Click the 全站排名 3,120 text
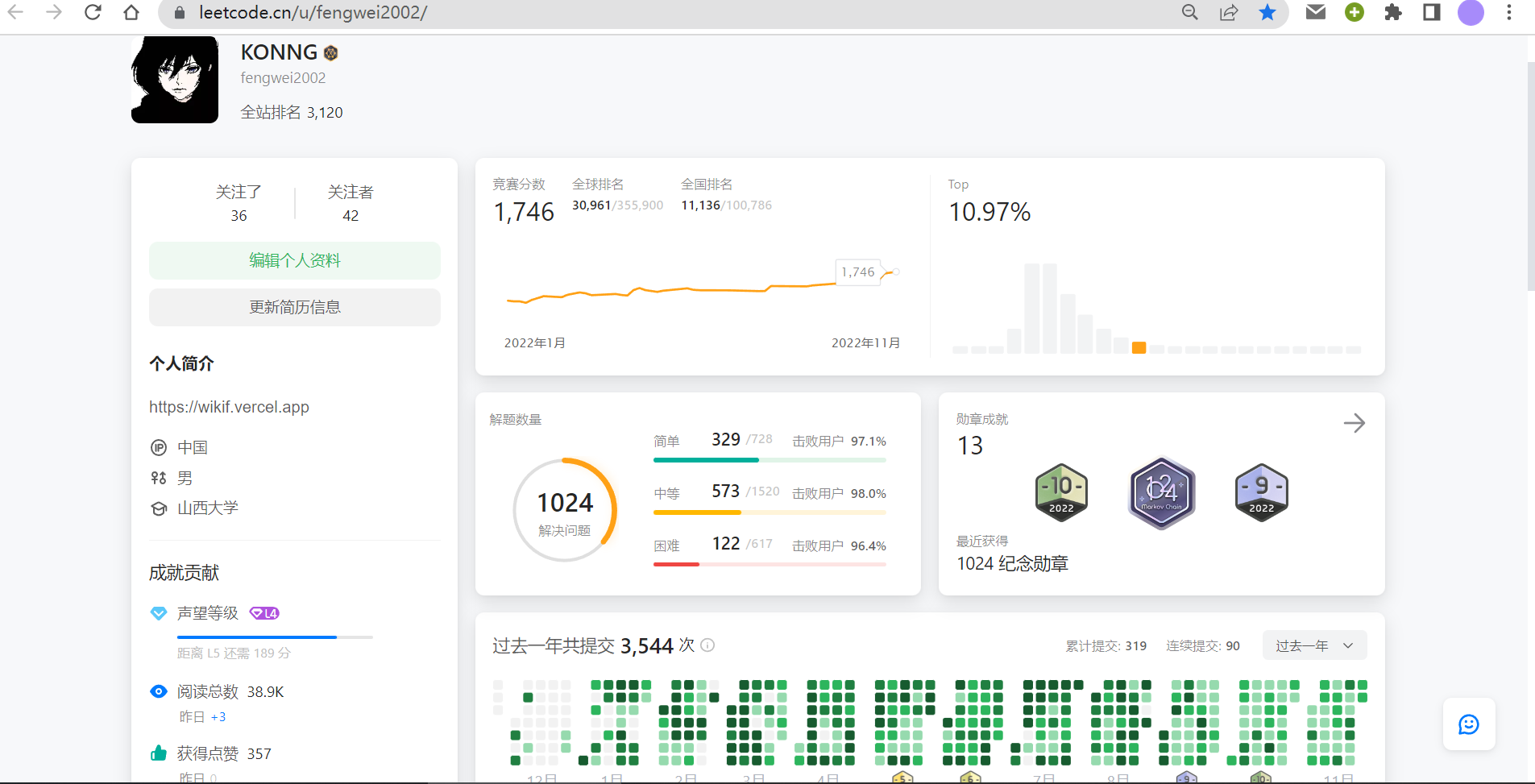This screenshot has height=784, width=1535. click(x=292, y=112)
